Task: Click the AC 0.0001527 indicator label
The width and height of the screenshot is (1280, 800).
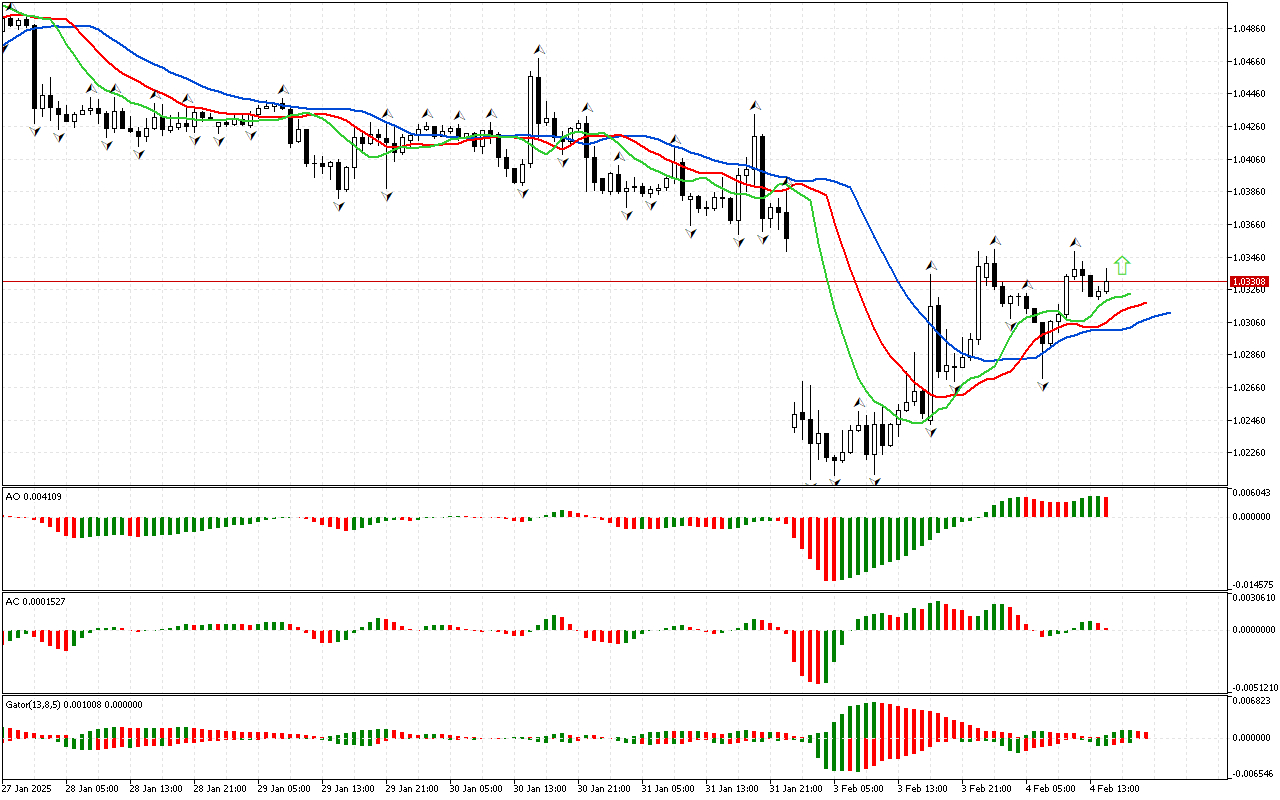Action: (36, 601)
